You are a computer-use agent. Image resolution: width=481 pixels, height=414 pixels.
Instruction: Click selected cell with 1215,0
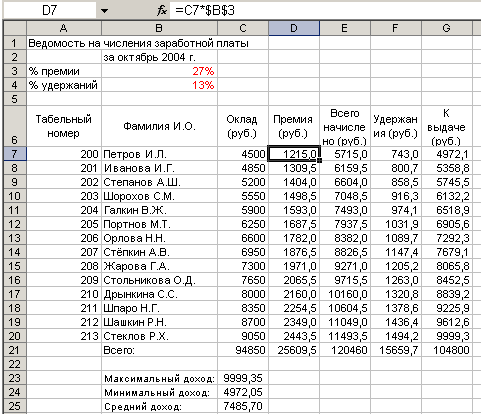294,154
